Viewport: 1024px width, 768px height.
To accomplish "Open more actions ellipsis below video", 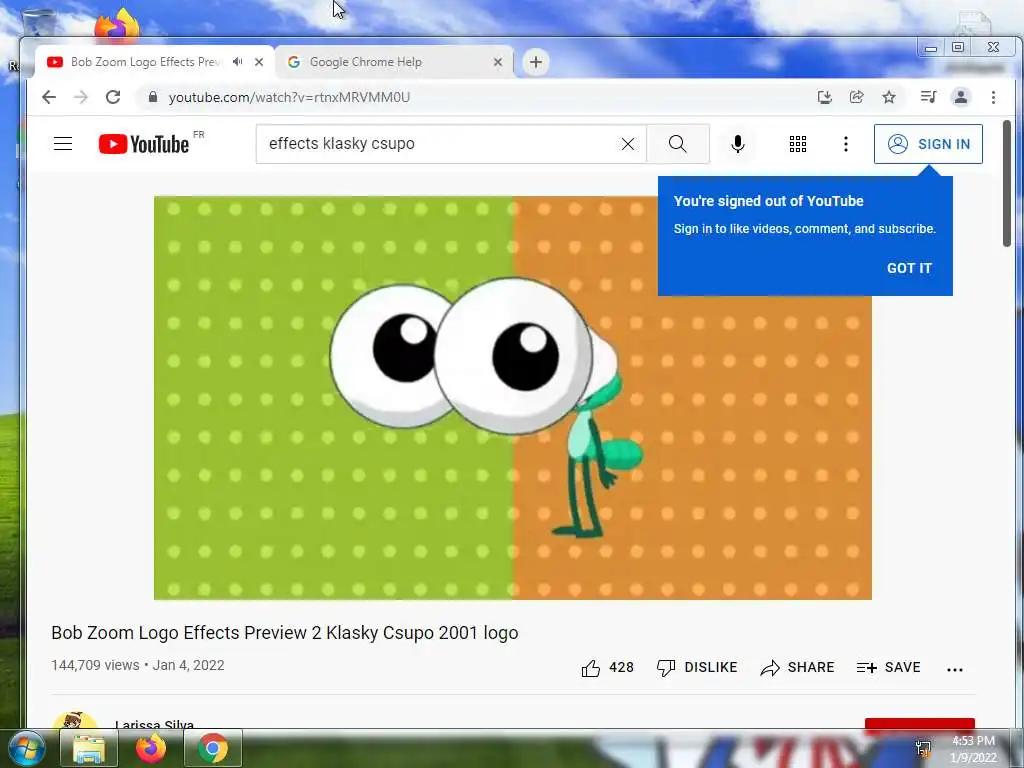I will point(955,669).
